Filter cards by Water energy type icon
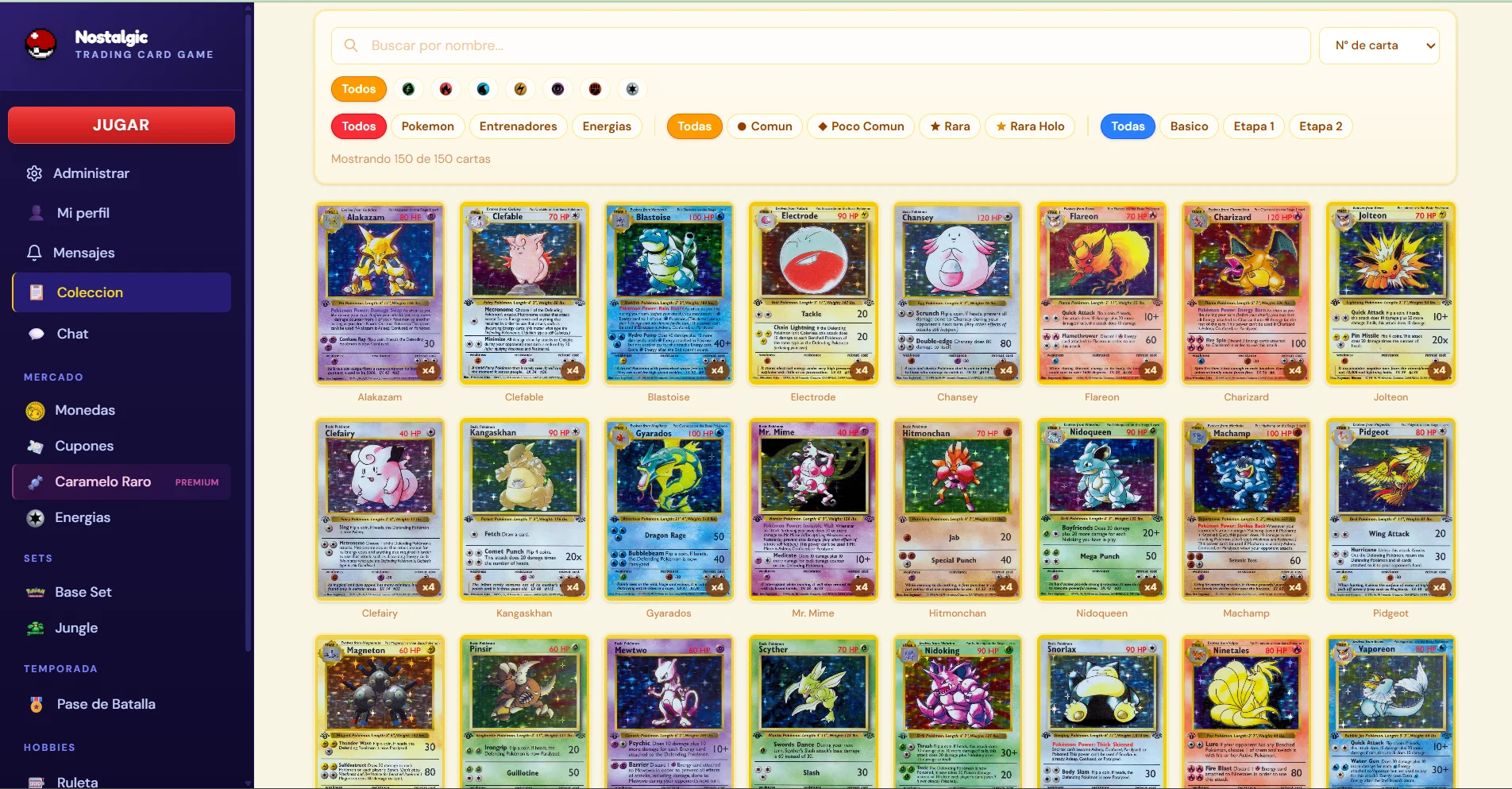This screenshot has width=1512, height=789. (483, 89)
